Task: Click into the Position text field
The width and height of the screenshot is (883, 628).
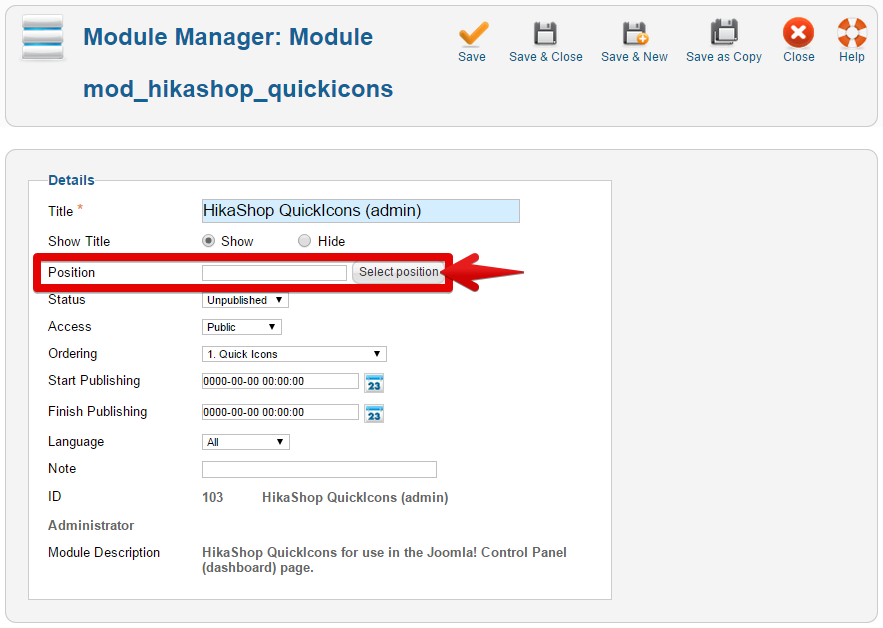Action: pos(274,273)
